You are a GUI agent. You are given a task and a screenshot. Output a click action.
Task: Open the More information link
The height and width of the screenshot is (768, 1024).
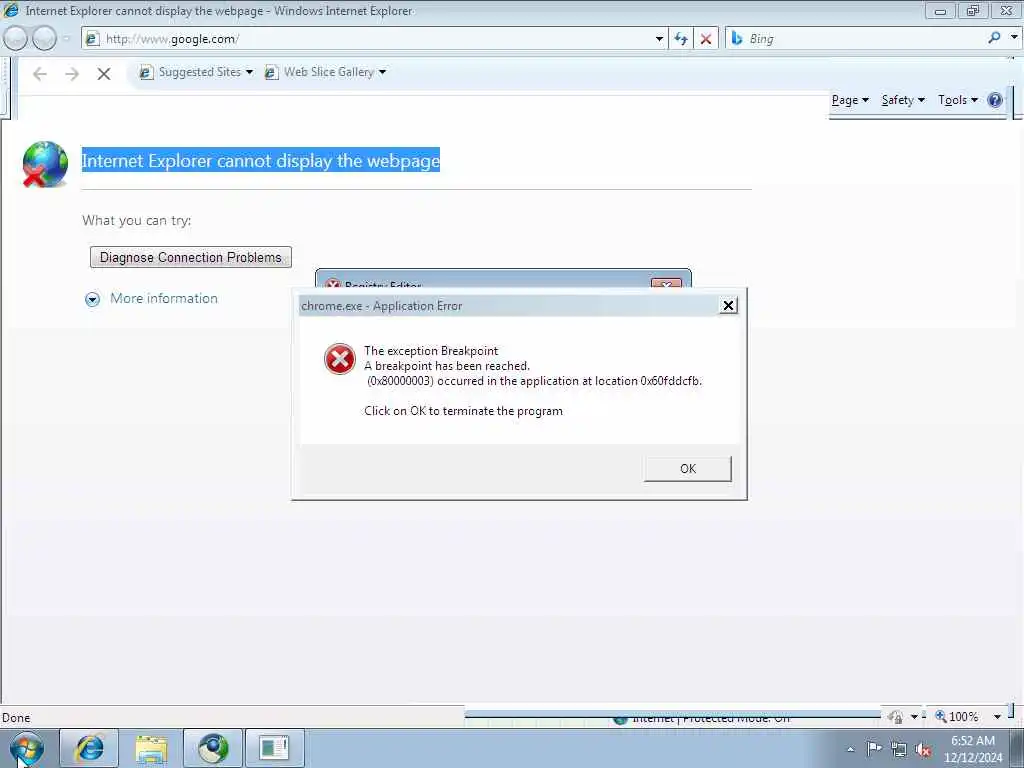click(164, 298)
